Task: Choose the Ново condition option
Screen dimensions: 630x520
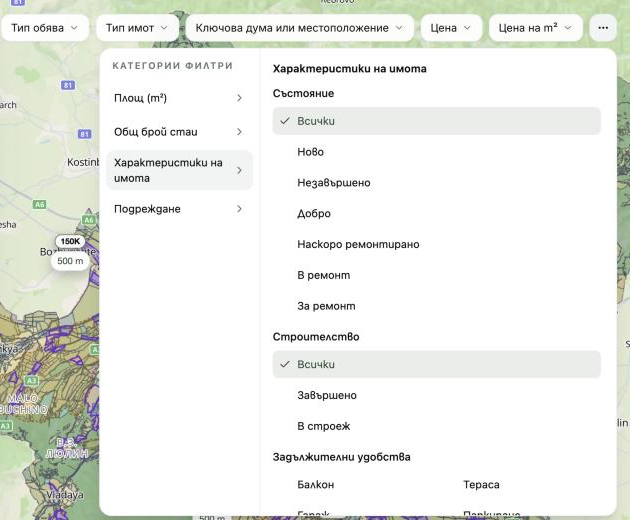Action: click(x=437, y=152)
